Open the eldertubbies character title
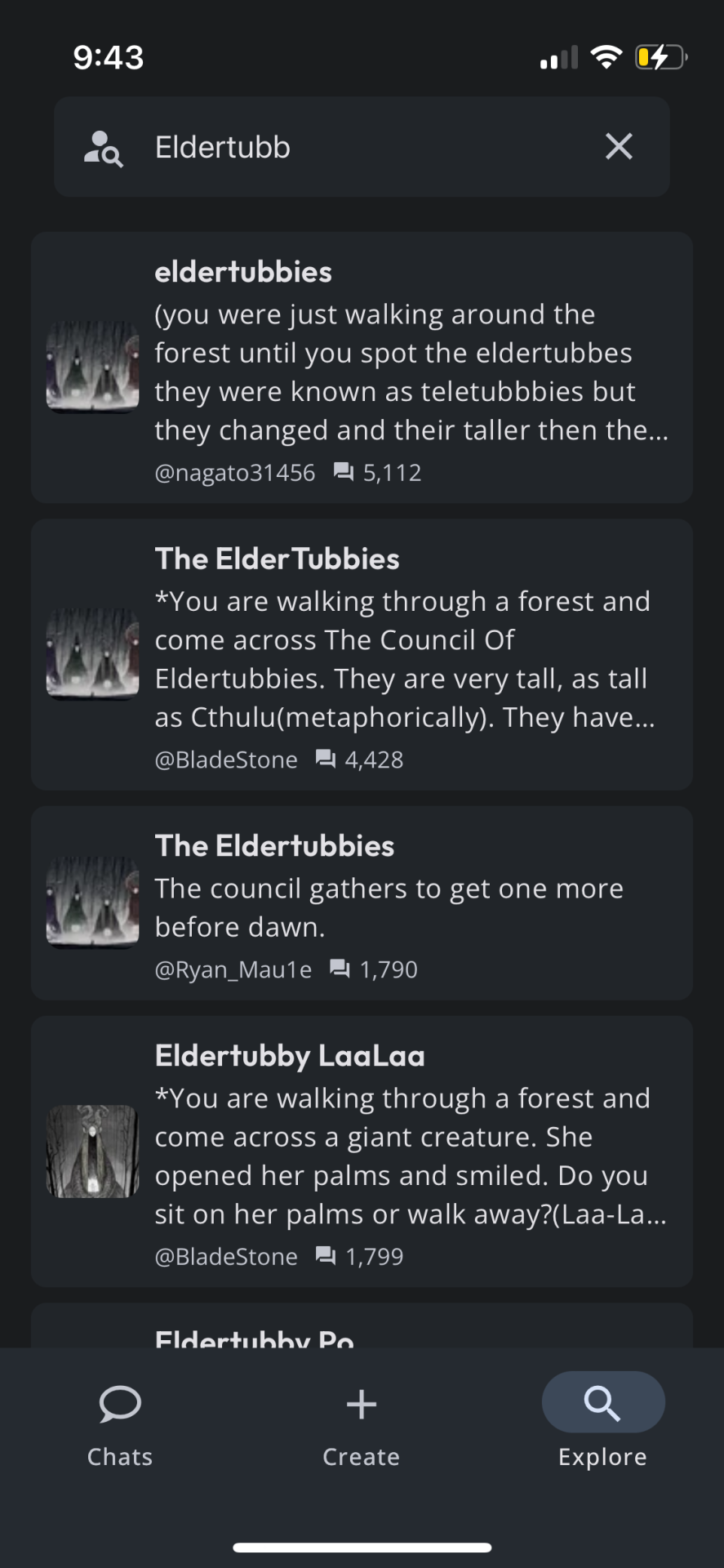The height and width of the screenshot is (1568, 724). pyautogui.click(x=243, y=272)
